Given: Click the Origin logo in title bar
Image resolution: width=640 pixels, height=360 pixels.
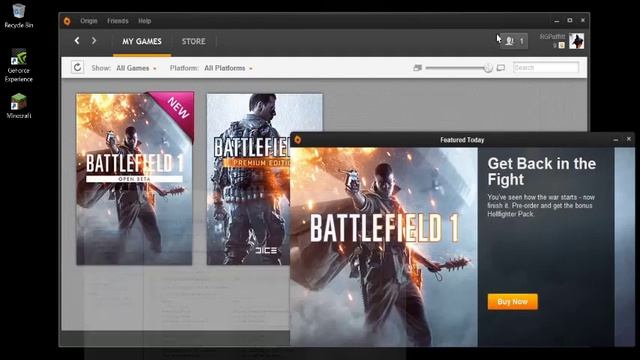Looking at the screenshot, I should (67, 21).
